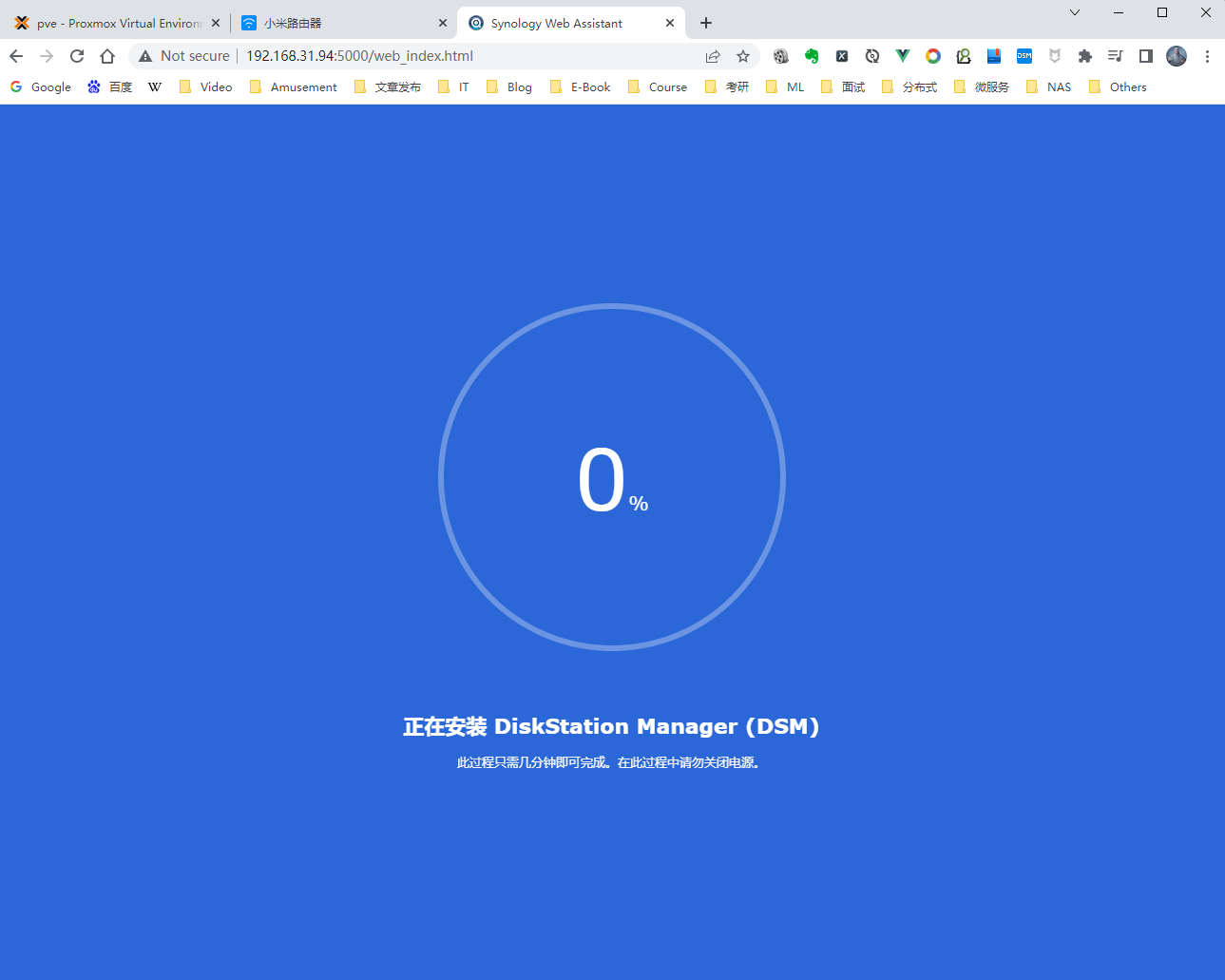Viewport: 1225px width, 980px height.
Task: Click the gray shield extension icon
Action: point(1055,56)
